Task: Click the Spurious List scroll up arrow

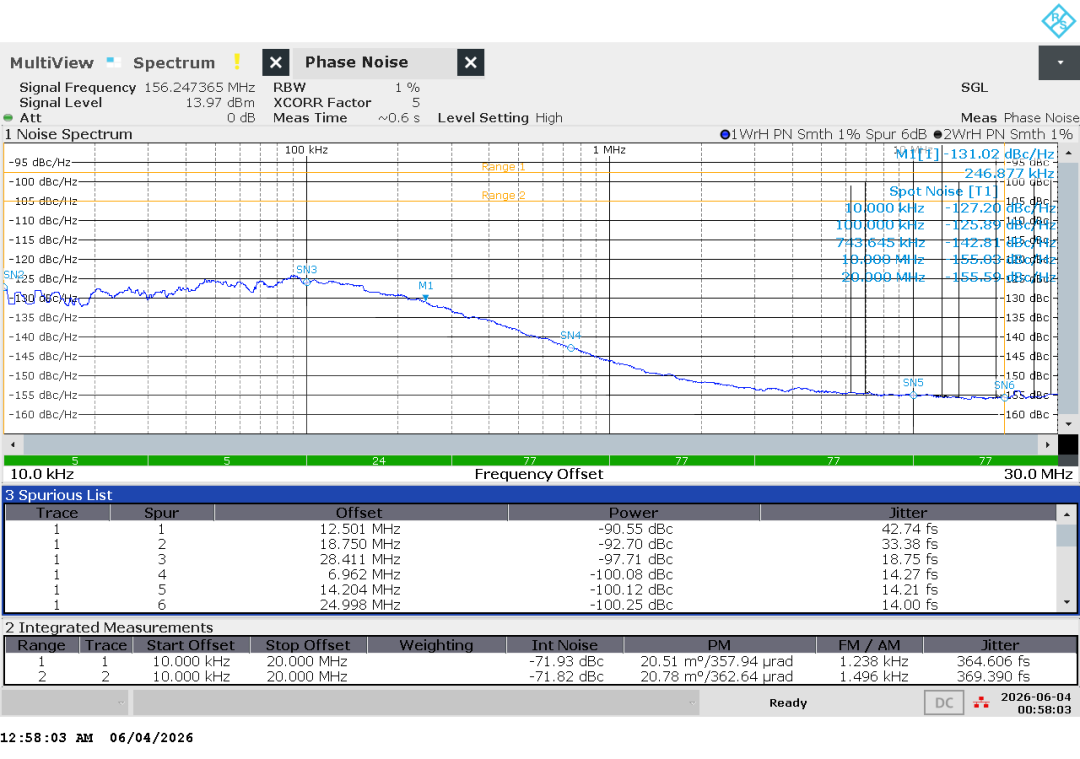Action: pos(1067,514)
